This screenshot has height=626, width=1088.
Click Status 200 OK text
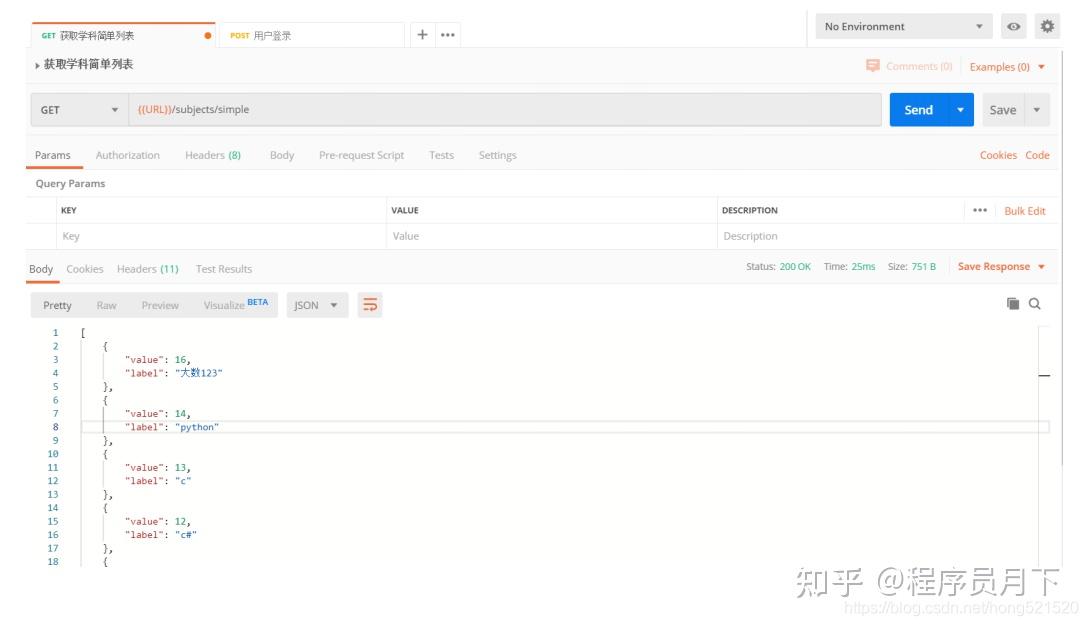[x=778, y=267]
